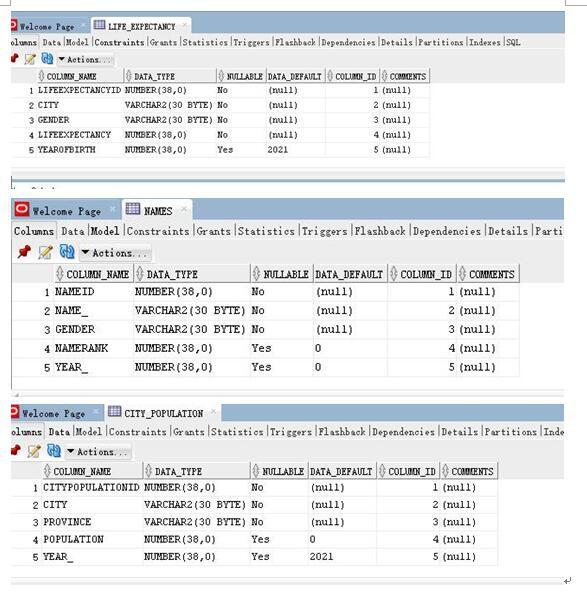Switch to Welcome Page tab above LIFE_EXPECTANCY
The height and width of the screenshot is (597, 587).
point(48,26)
